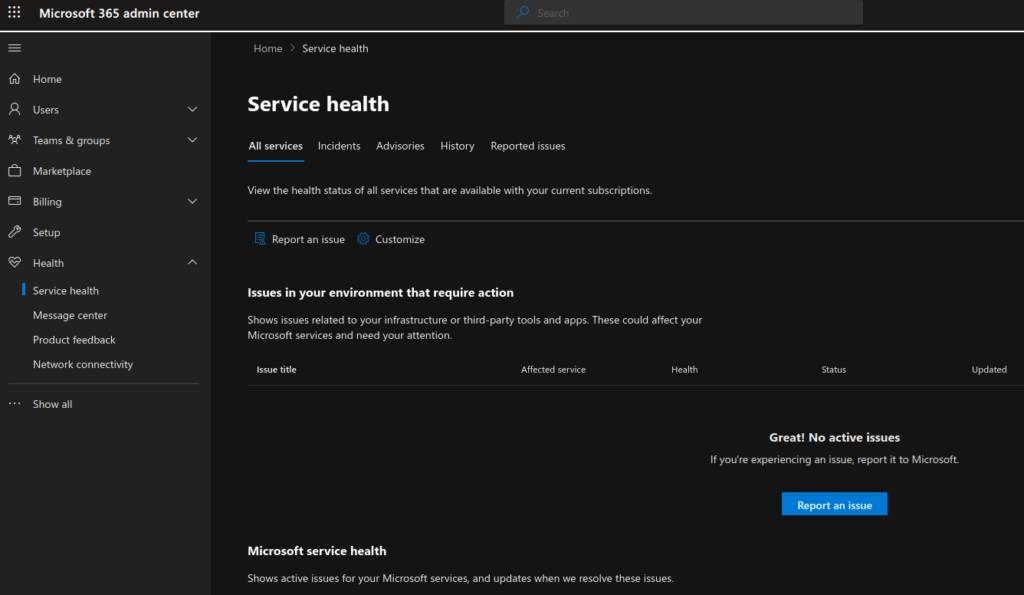This screenshot has height=595, width=1024.
Task: Collapse the navigation menu hamburger icon
Action: (x=14, y=48)
